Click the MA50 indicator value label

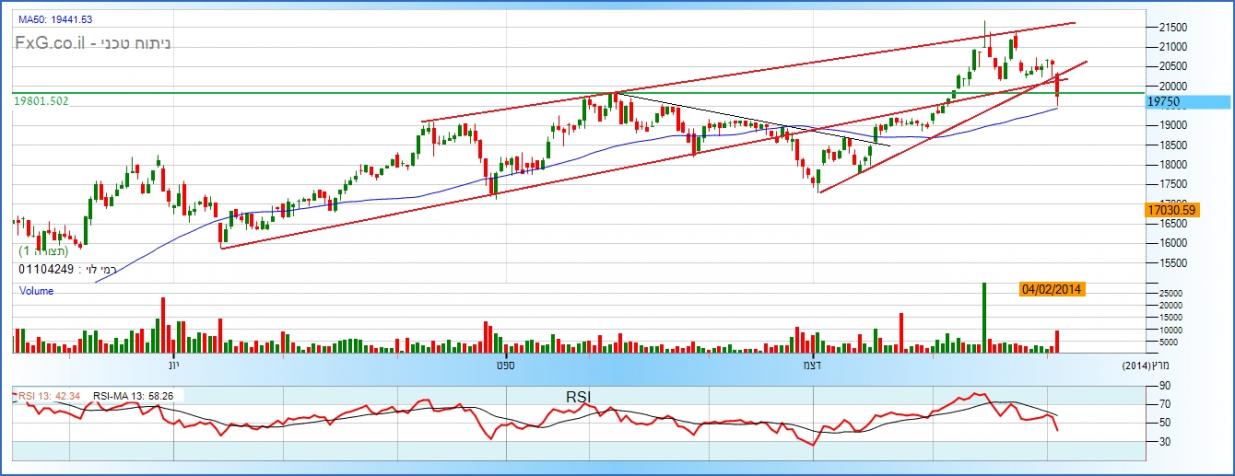tap(55, 19)
